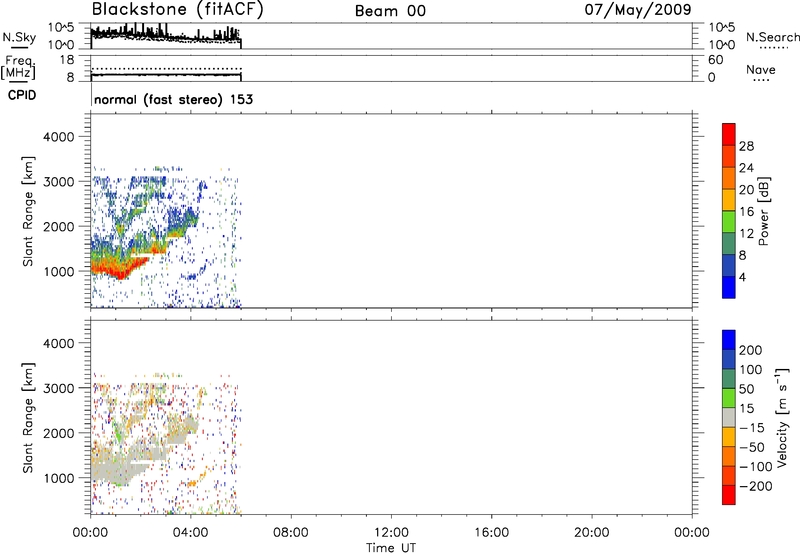The width and height of the screenshot is (800, 554).
Task: Select the 16 label on the power colorbar
Action: pyautogui.click(x=746, y=211)
